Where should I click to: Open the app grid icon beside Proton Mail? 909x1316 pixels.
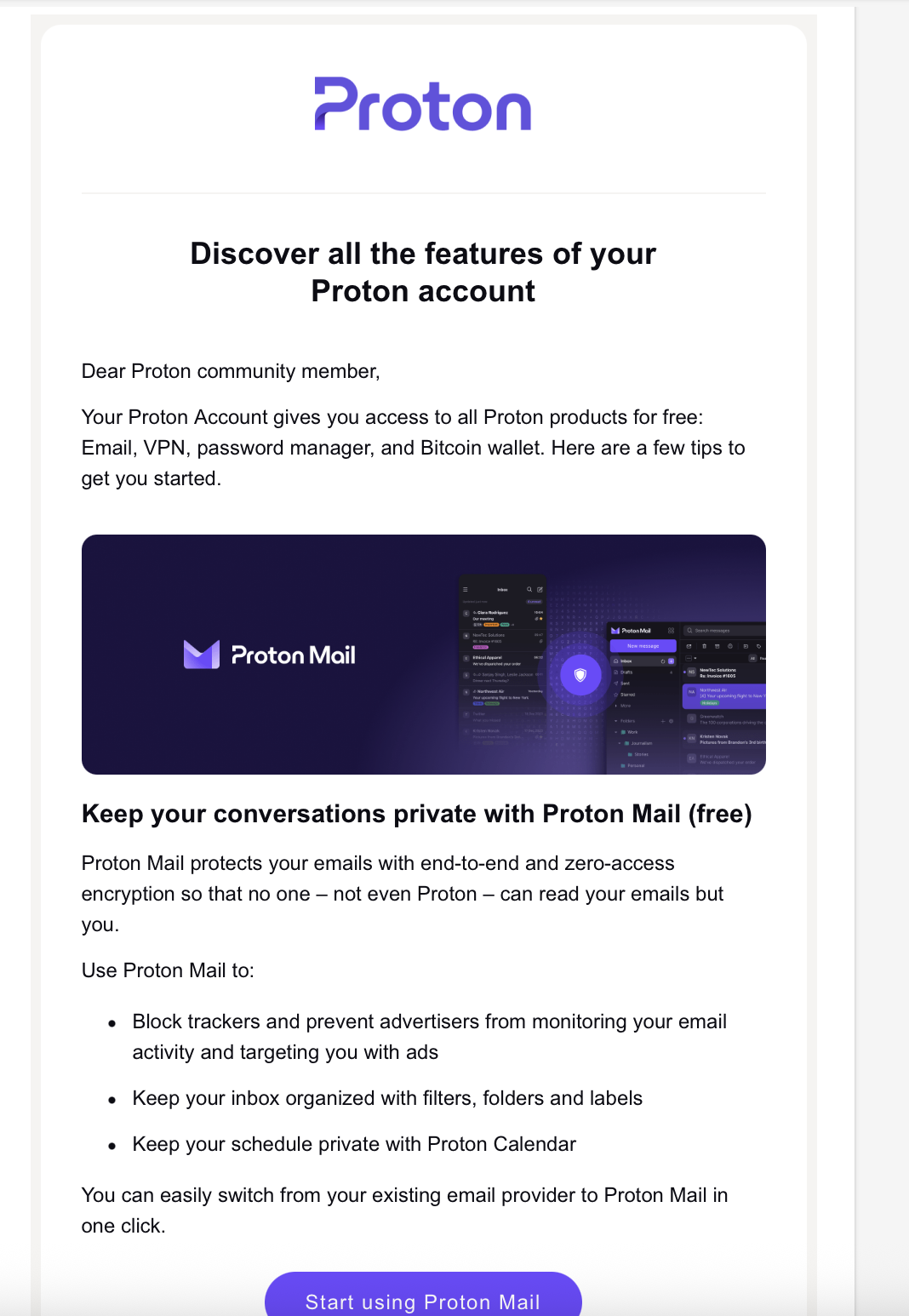tap(671, 631)
